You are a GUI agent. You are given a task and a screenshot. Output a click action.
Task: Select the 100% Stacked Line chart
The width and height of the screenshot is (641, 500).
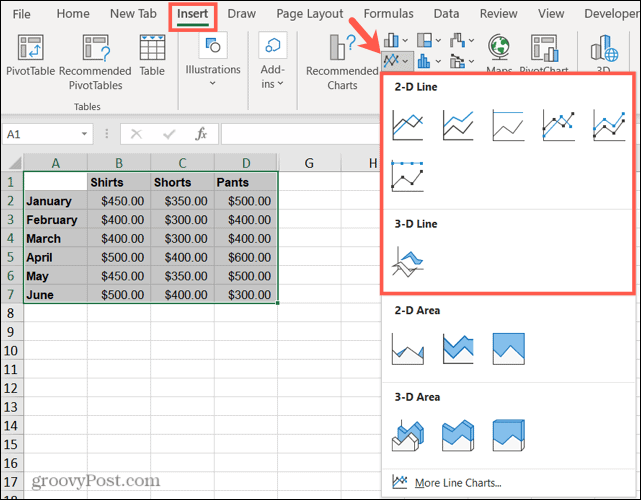coord(508,125)
